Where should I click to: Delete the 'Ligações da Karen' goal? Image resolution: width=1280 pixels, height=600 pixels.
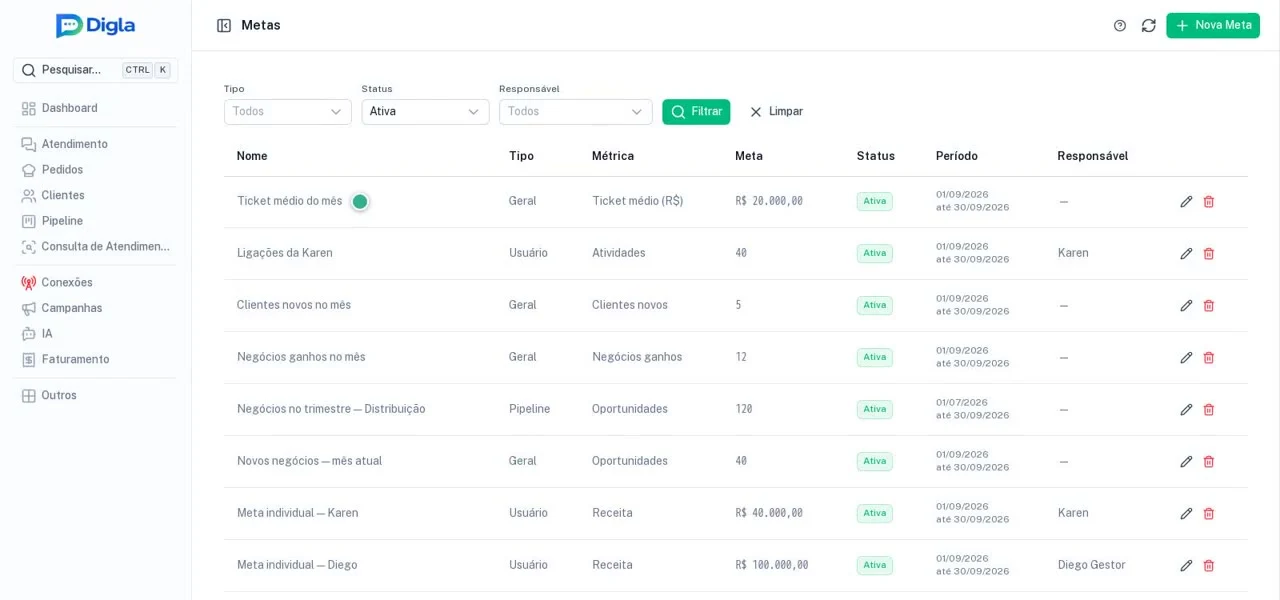pos(1208,254)
